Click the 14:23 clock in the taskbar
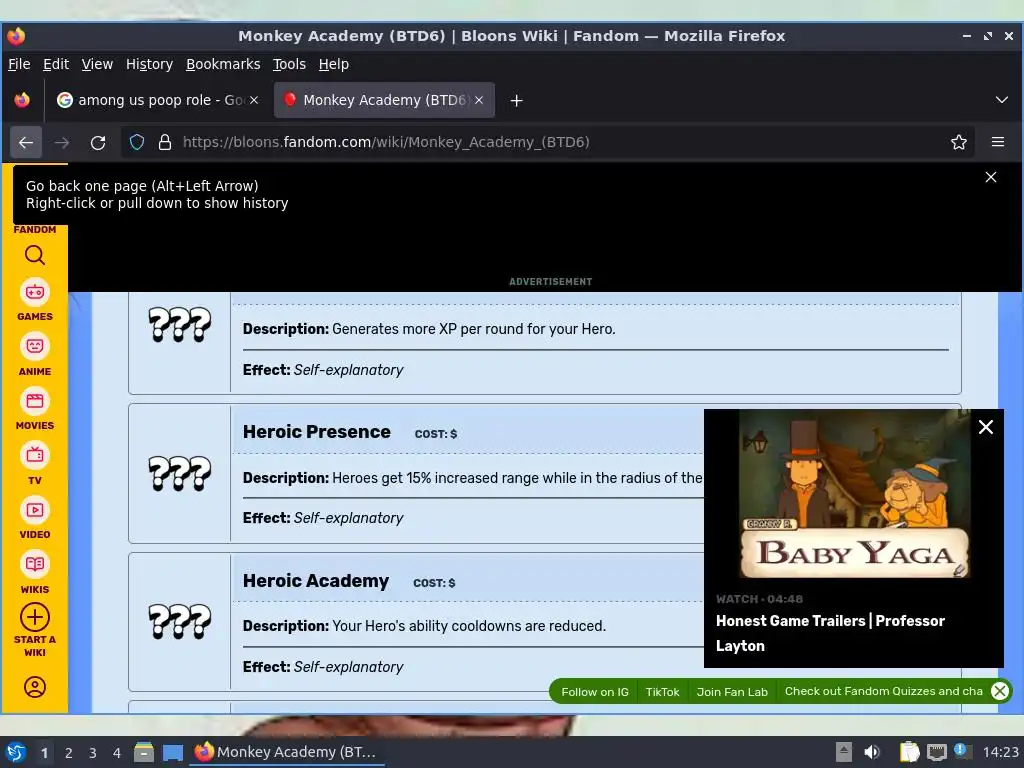The height and width of the screenshot is (768, 1024). (1000, 752)
